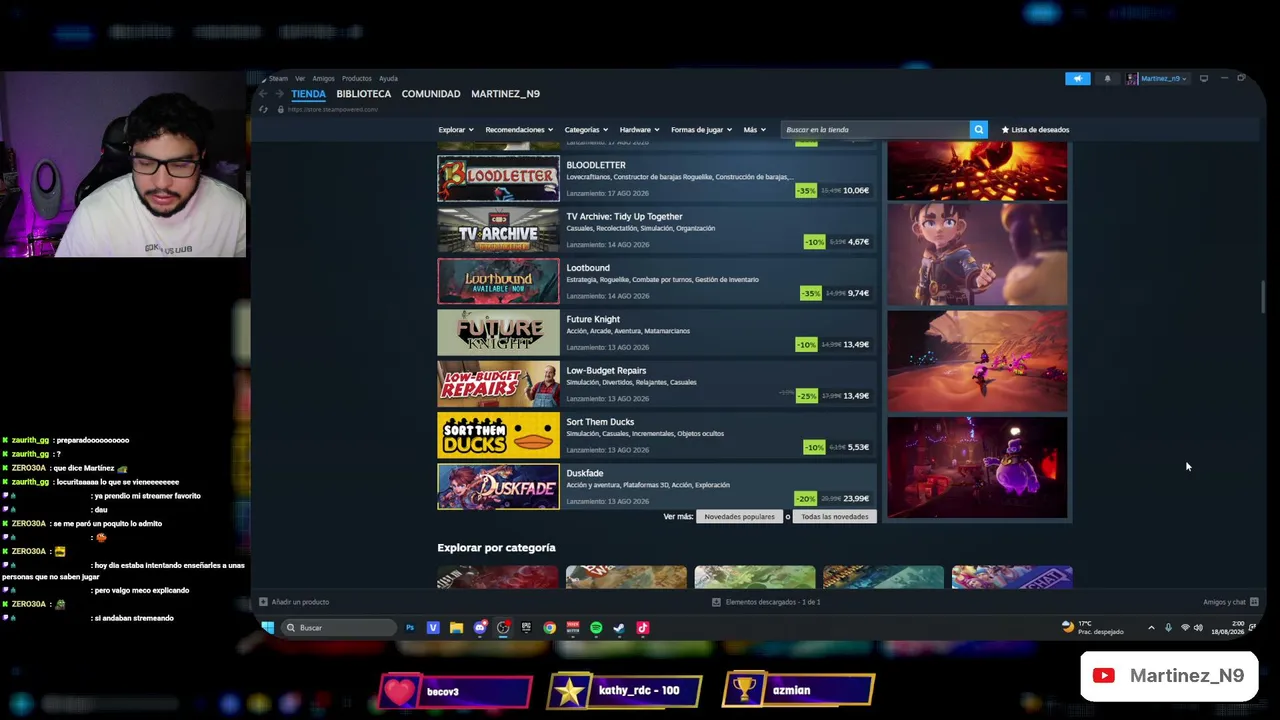Open OBS Studio from the taskbar

pos(503,628)
